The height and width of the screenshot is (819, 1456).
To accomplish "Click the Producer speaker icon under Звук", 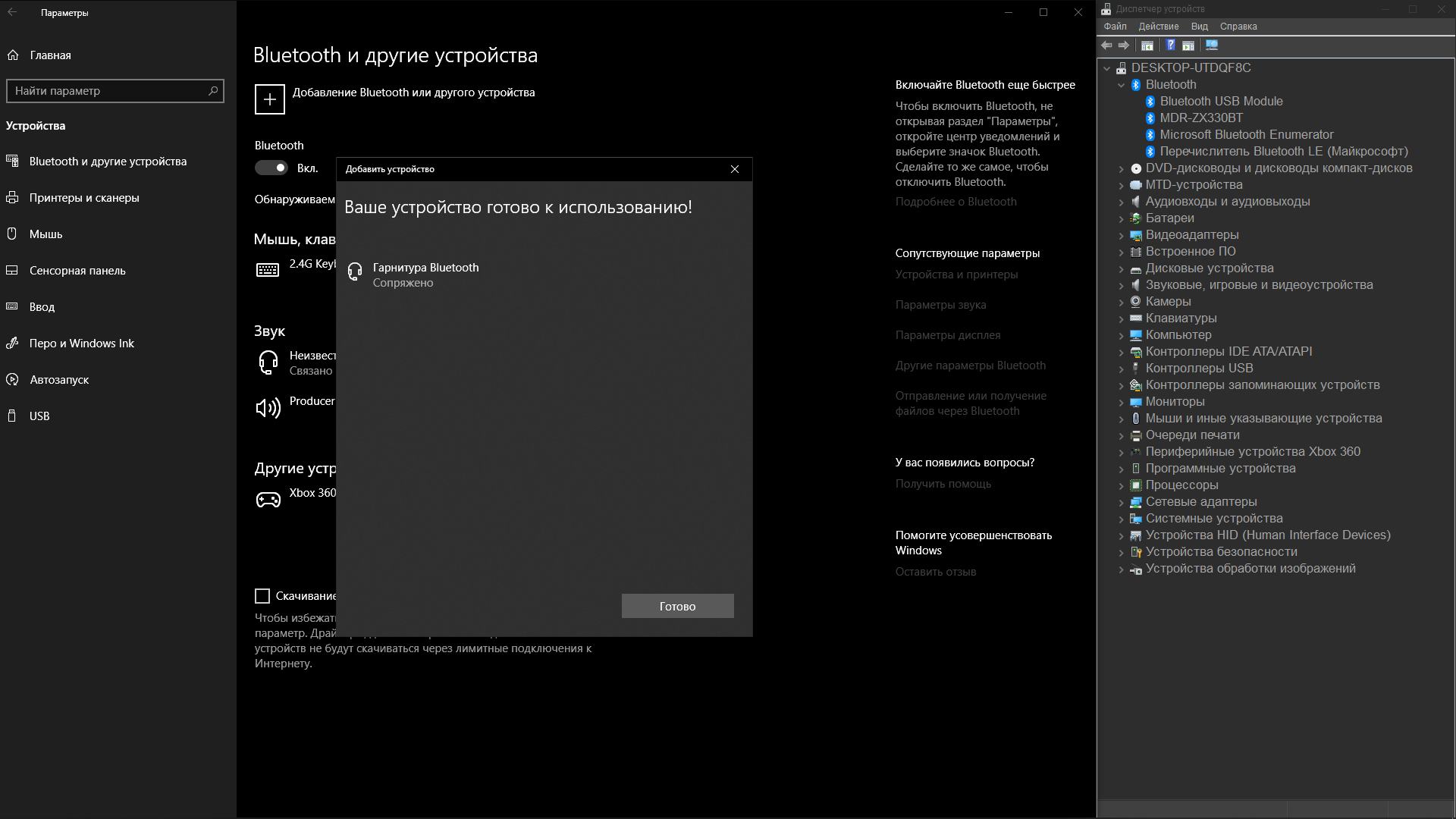I will click(268, 408).
